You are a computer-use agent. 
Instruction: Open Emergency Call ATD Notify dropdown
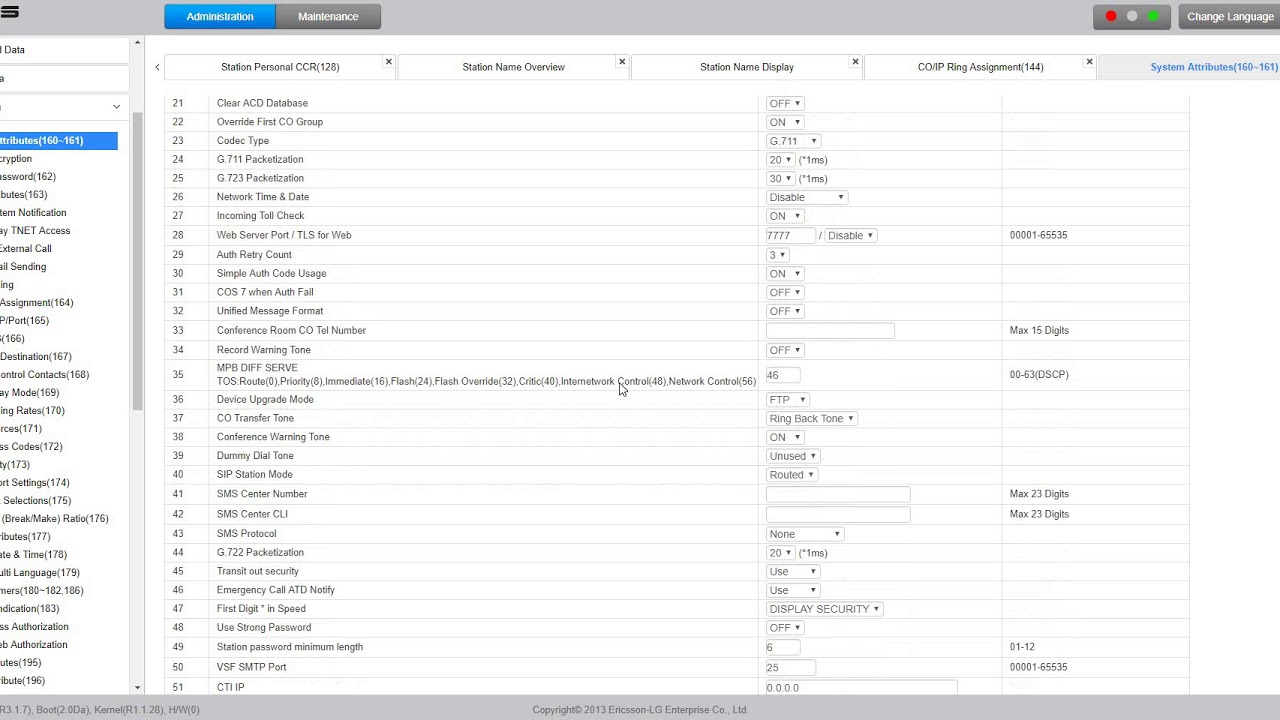793,590
